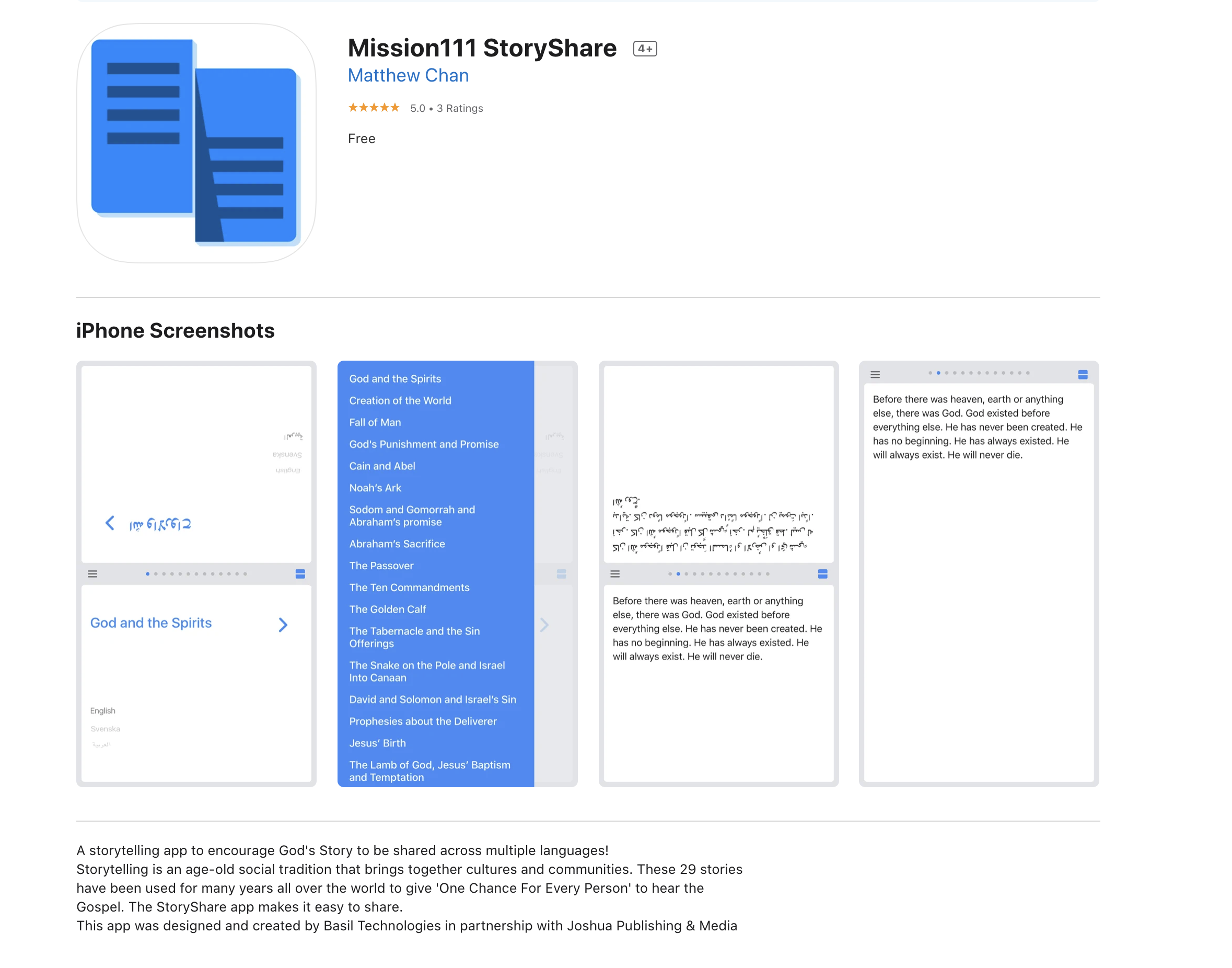Select Creation of the World story
This screenshot has width=1232, height=968.
[x=400, y=401]
